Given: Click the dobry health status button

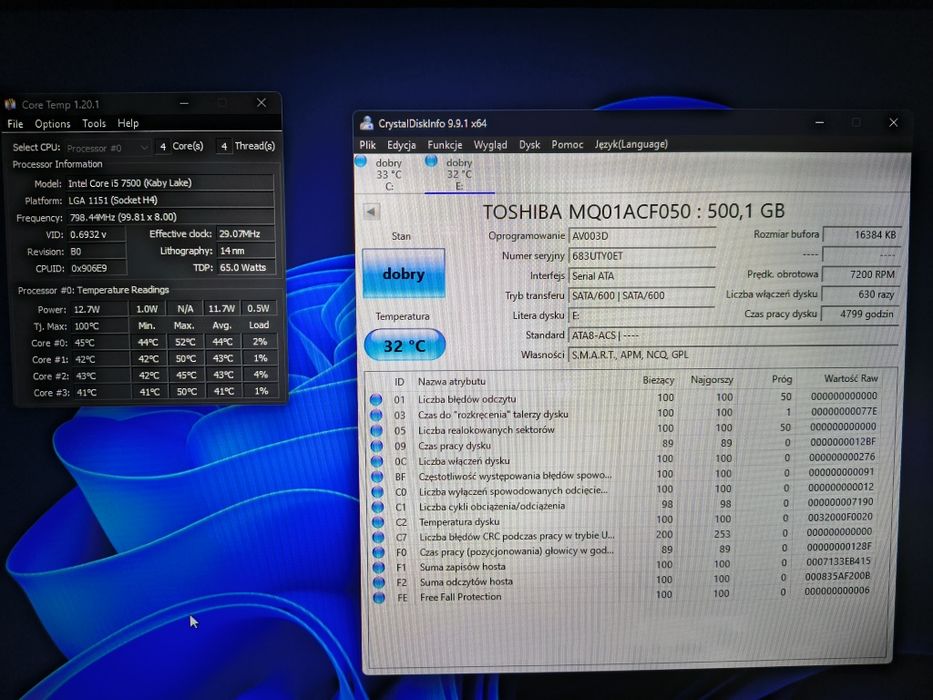Looking at the screenshot, I should pos(403,273).
